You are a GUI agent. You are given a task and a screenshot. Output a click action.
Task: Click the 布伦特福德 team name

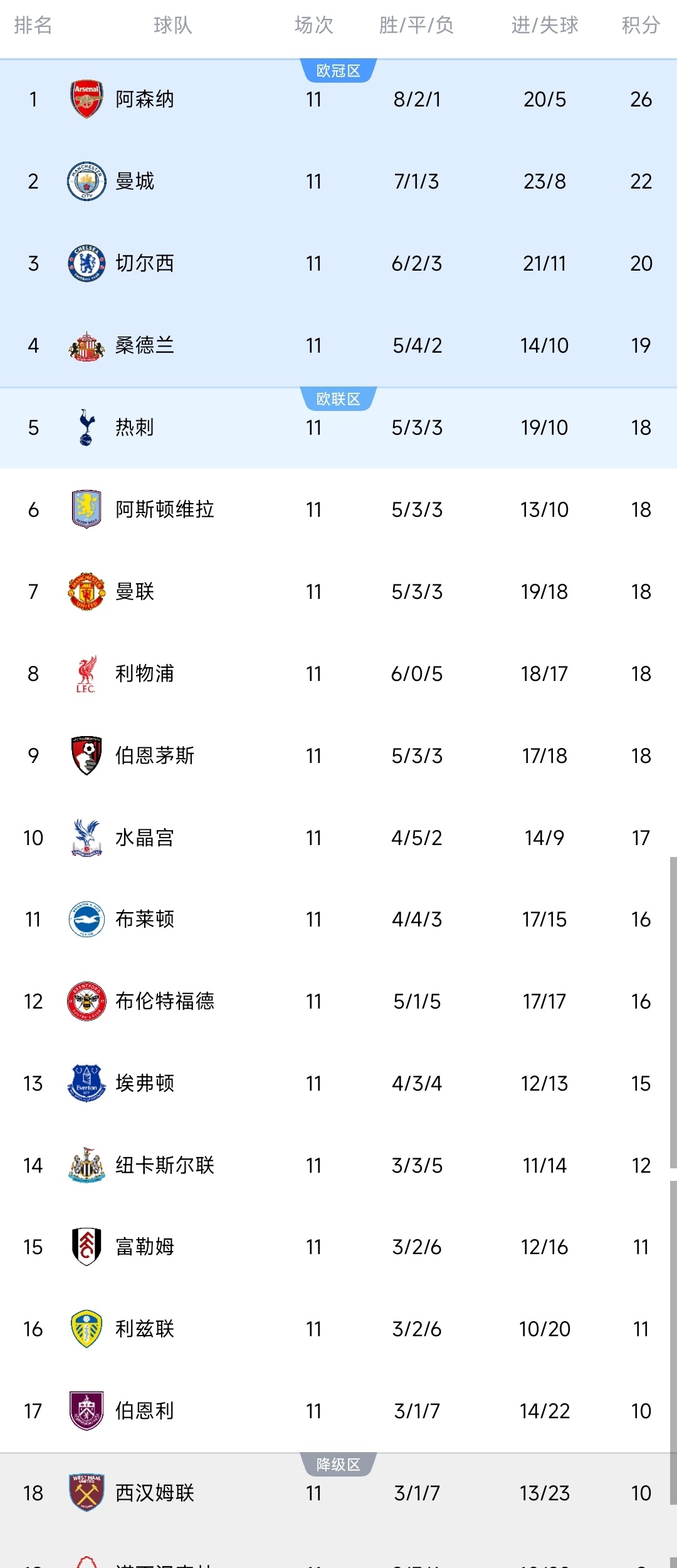point(165,1001)
